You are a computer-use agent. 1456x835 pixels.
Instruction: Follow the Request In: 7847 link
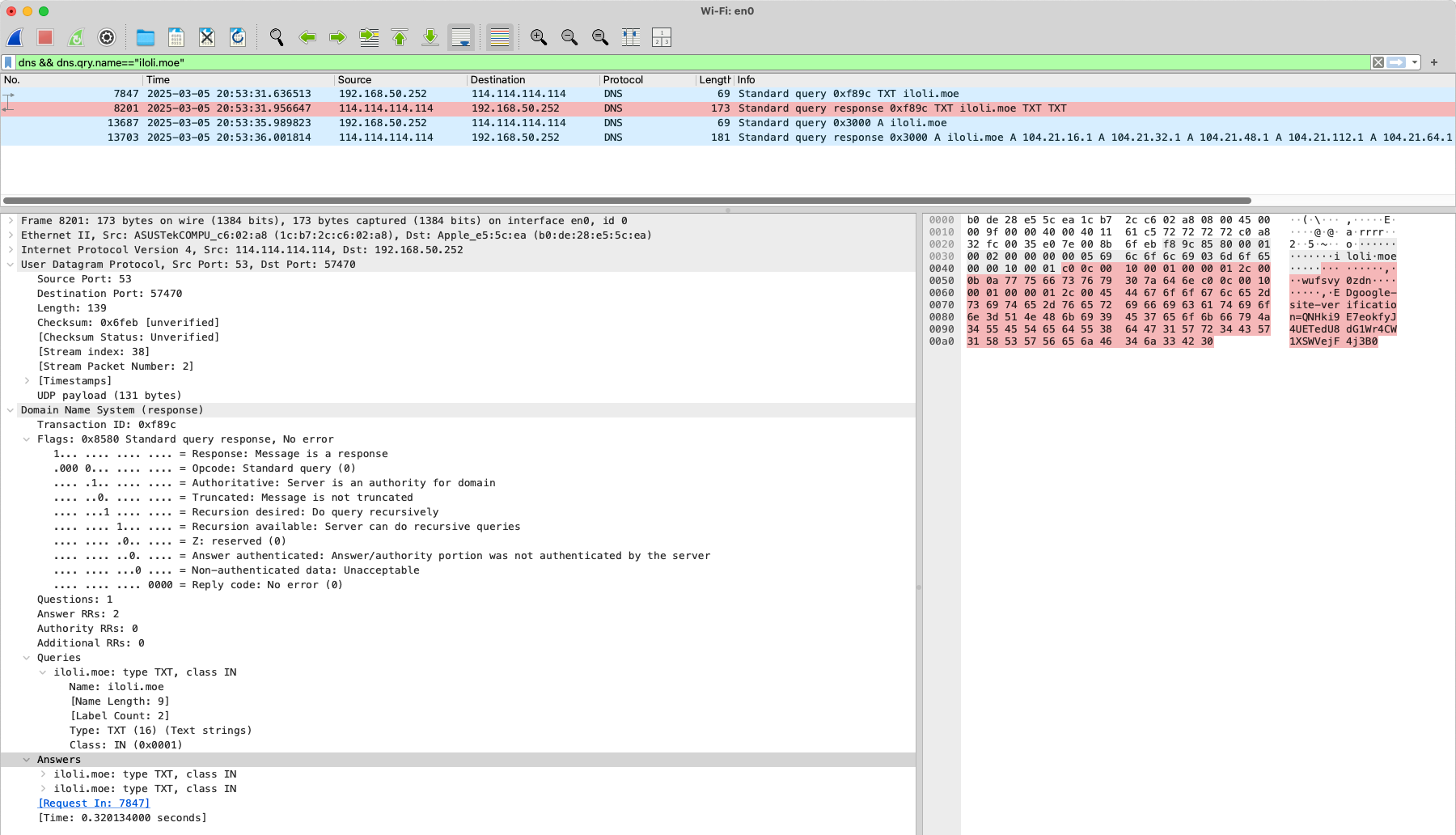point(94,803)
